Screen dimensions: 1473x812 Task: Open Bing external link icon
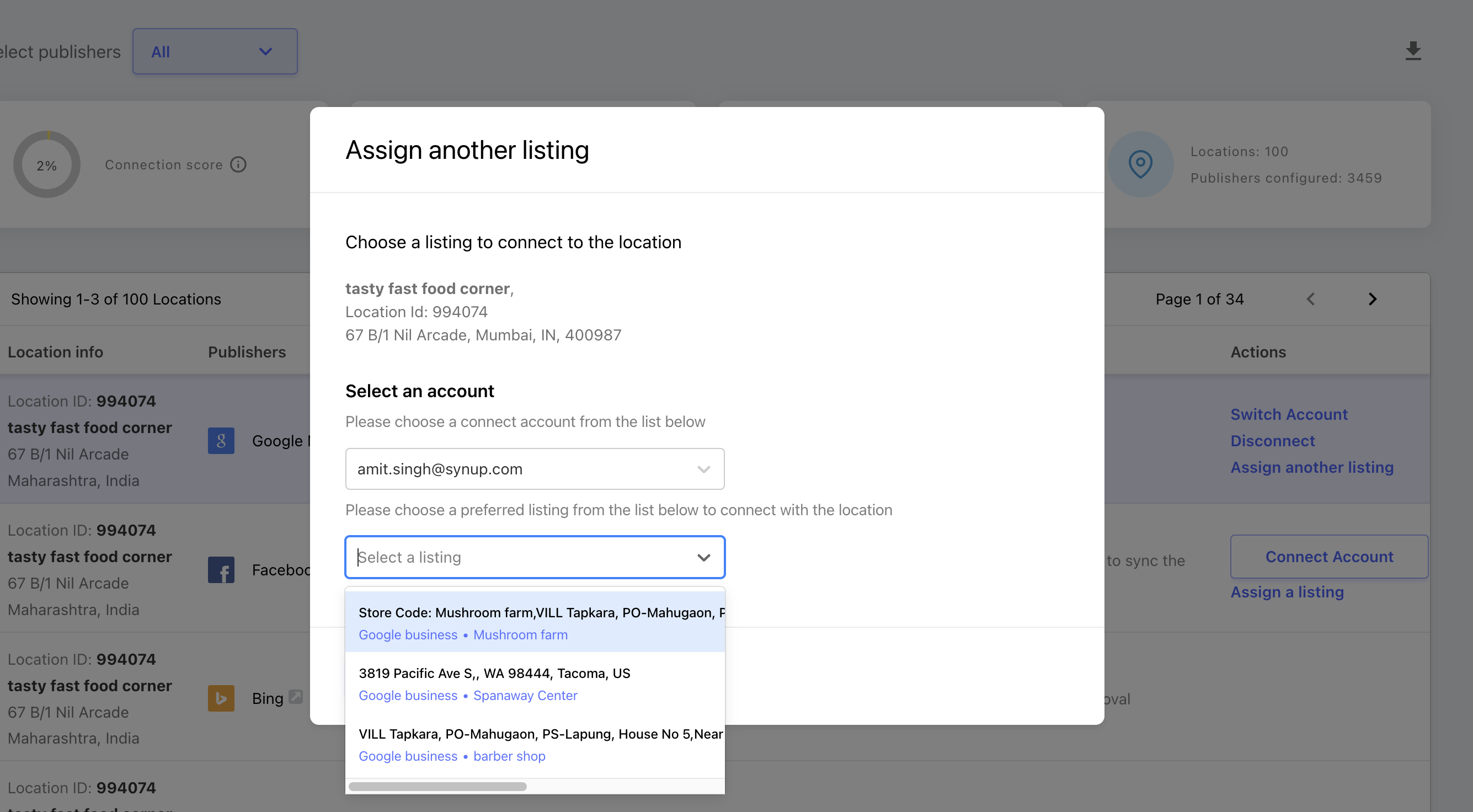(296, 697)
